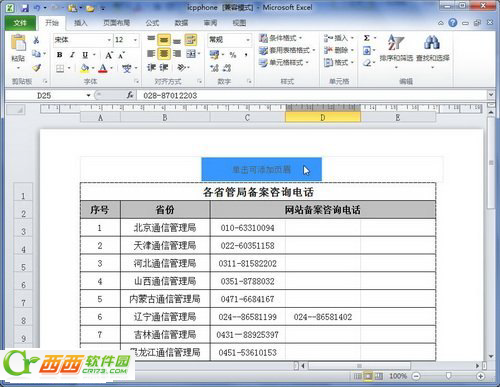Click the blue add-header box
The width and height of the screenshot is (500, 387).
tap(262, 169)
